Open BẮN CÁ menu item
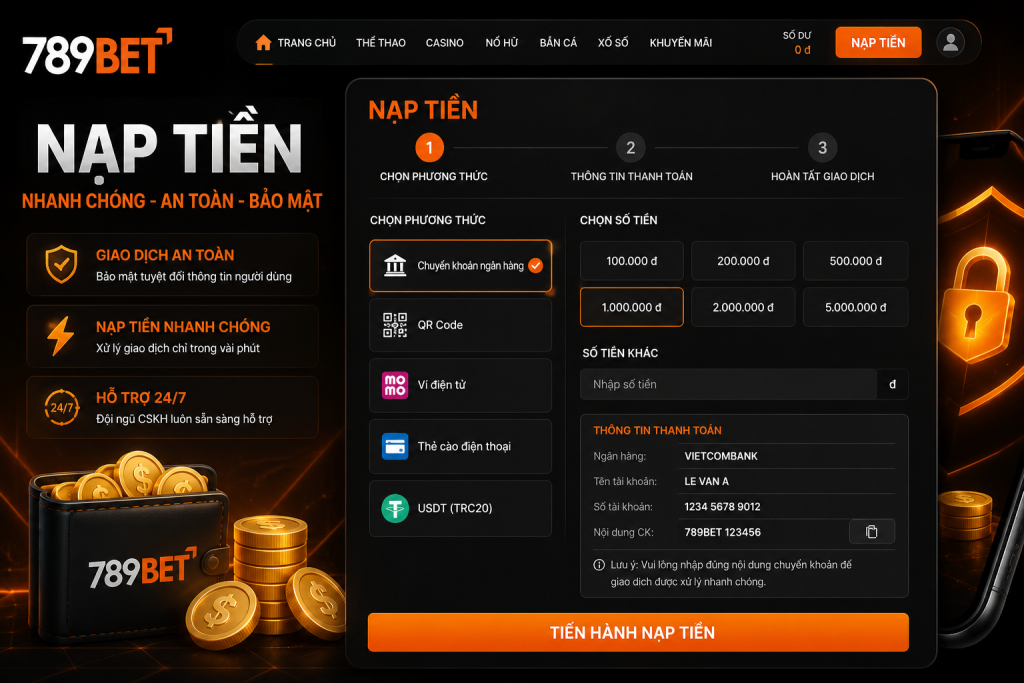This screenshot has height=683, width=1024. [x=558, y=43]
